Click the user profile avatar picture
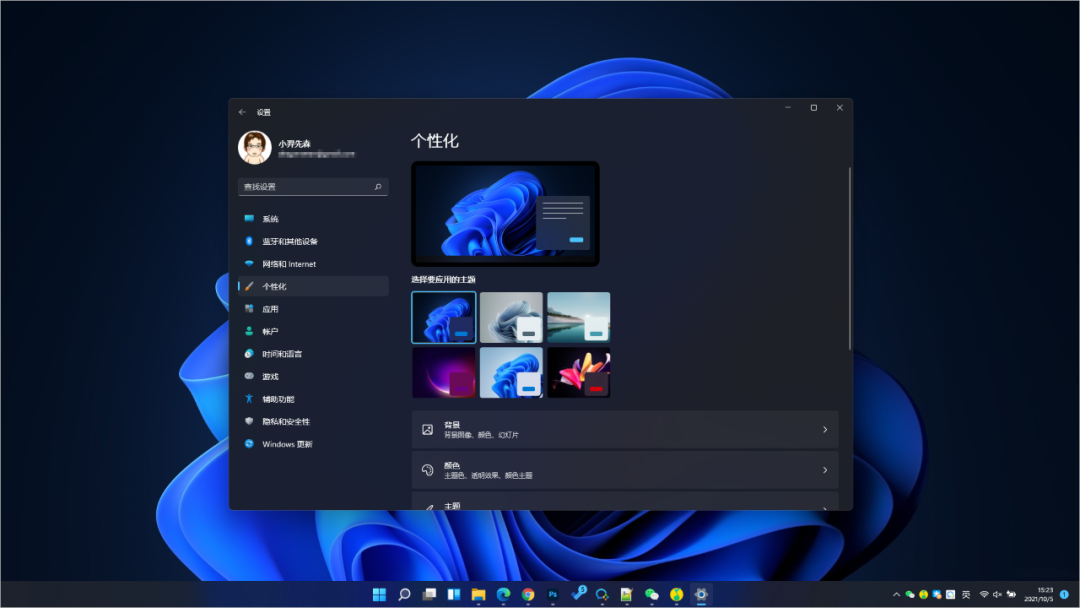 coord(255,147)
